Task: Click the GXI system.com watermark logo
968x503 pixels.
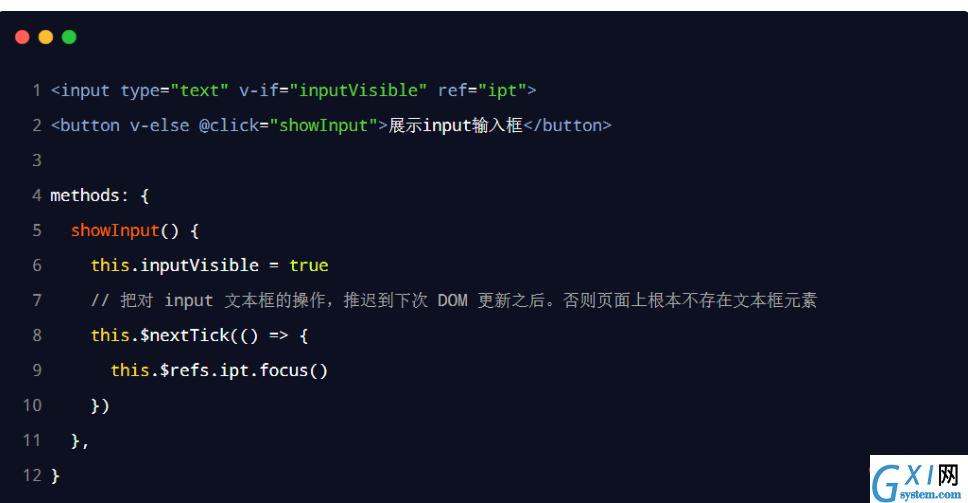Action: click(x=918, y=480)
